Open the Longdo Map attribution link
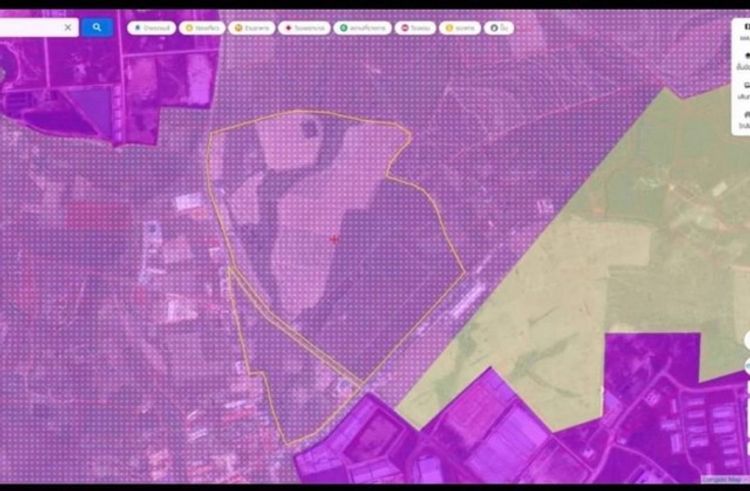750x491 pixels. [718, 477]
